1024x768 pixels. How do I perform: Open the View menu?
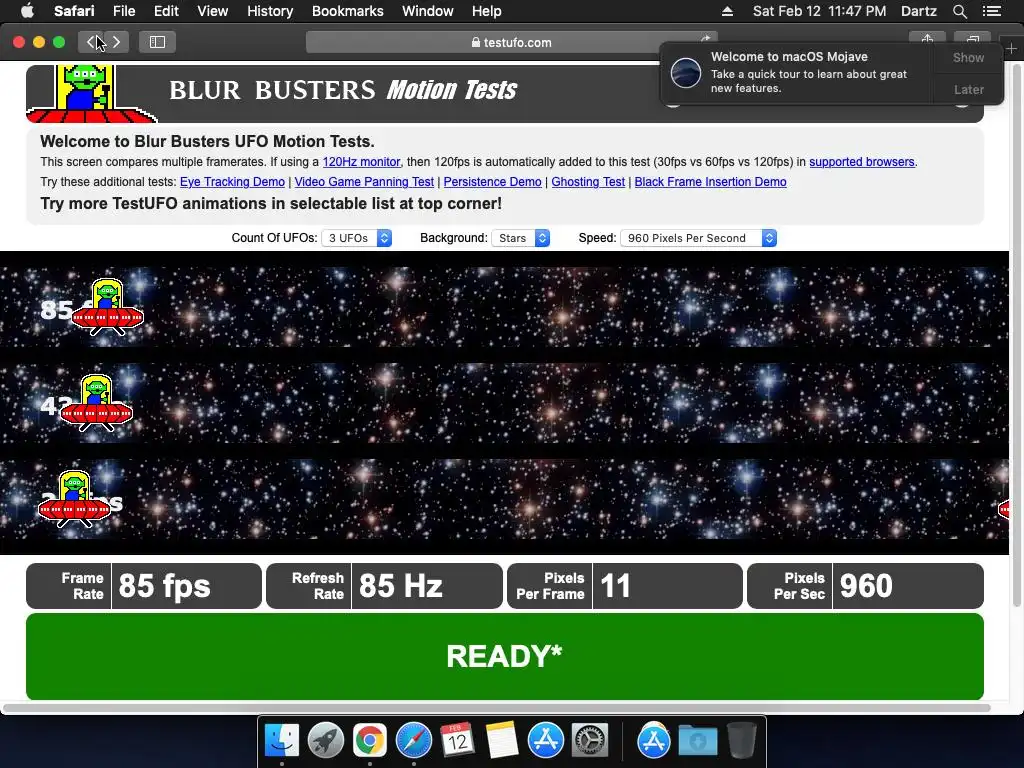tap(213, 11)
